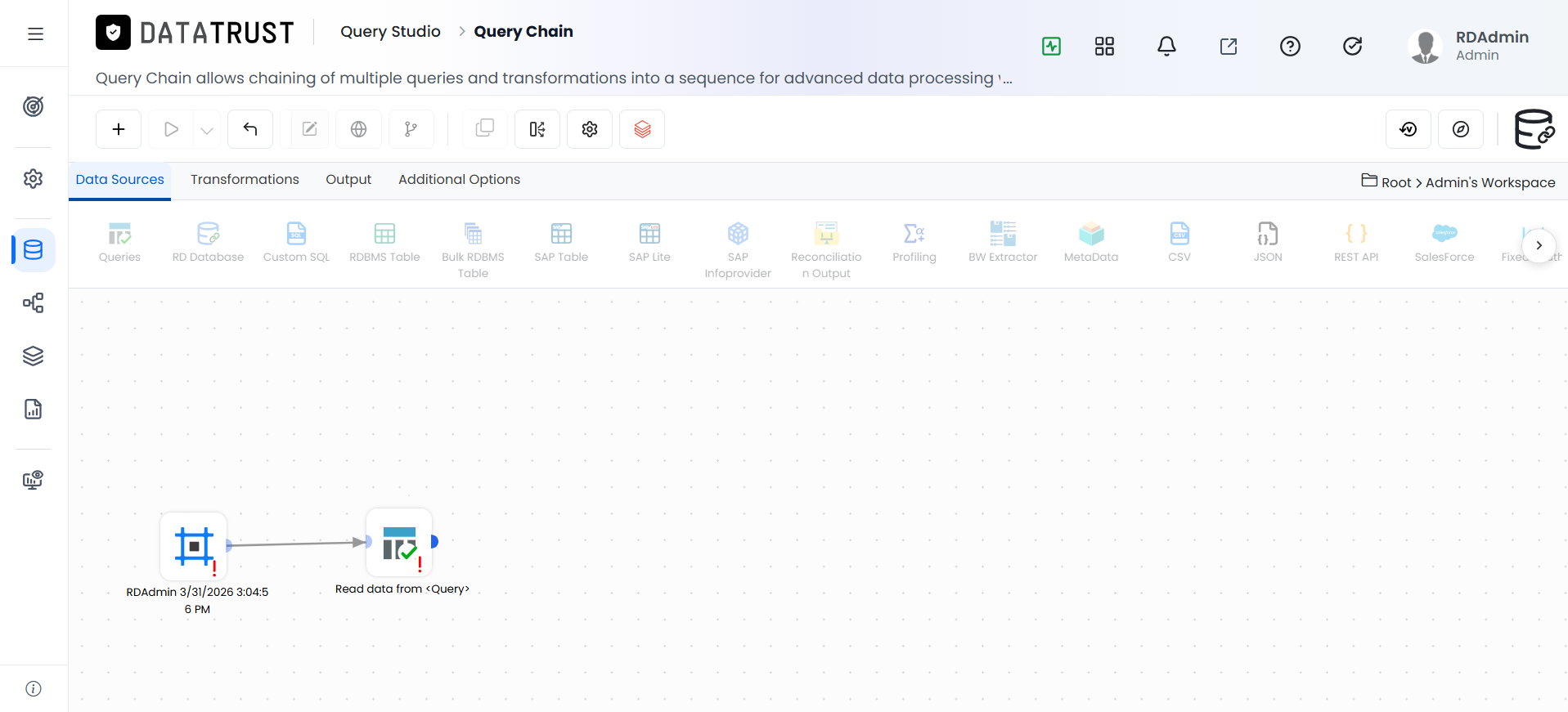1568x712 pixels.
Task: Click the red layers toolbar button
Action: pos(642,129)
